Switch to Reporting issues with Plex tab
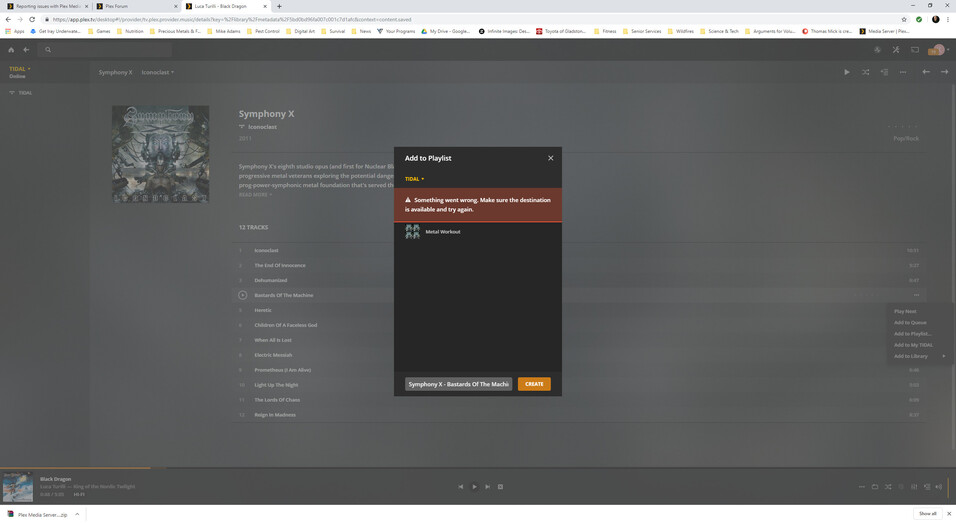Screen dimensions: 956x523 (47, 6)
